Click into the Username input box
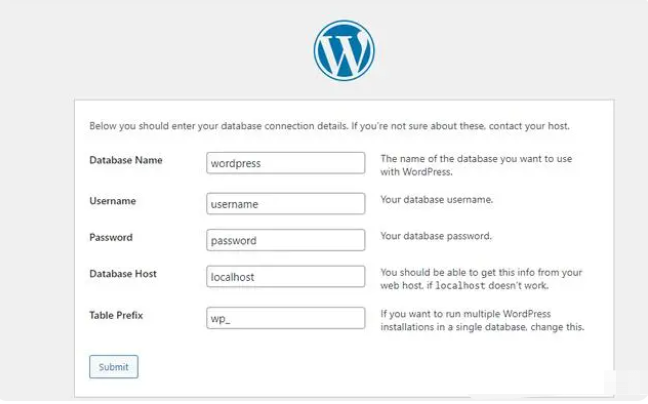This screenshot has width=648, height=404. (x=286, y=204)
